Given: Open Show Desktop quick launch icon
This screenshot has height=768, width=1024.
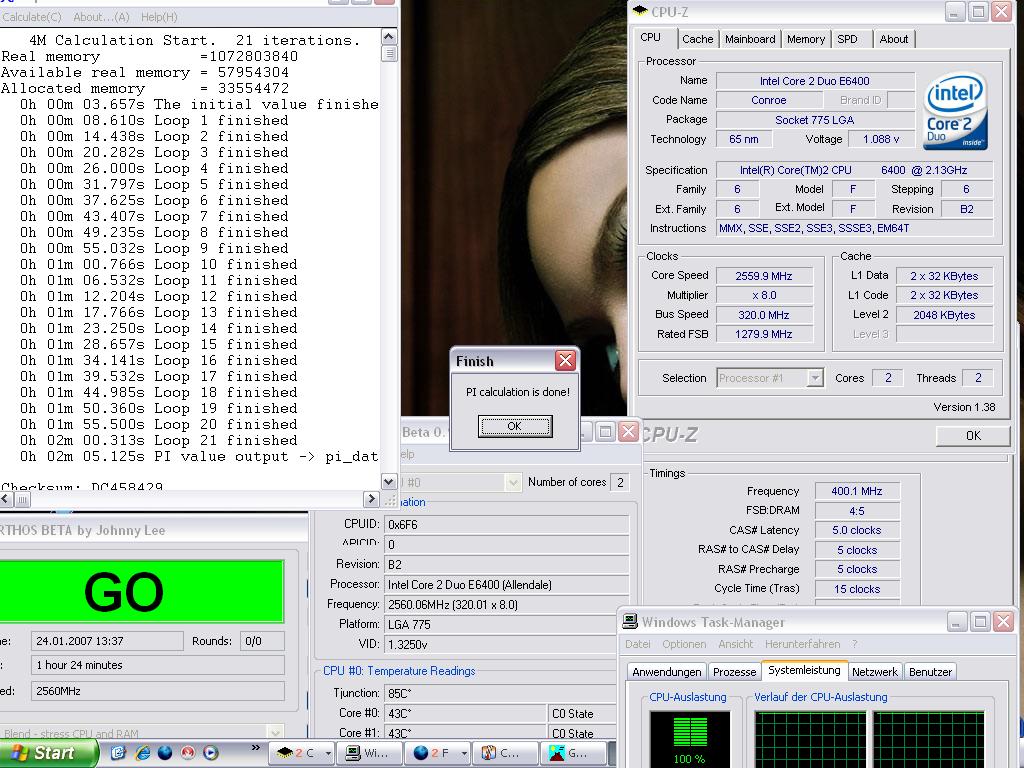Looking at the screenshot, I should [118, 753].
